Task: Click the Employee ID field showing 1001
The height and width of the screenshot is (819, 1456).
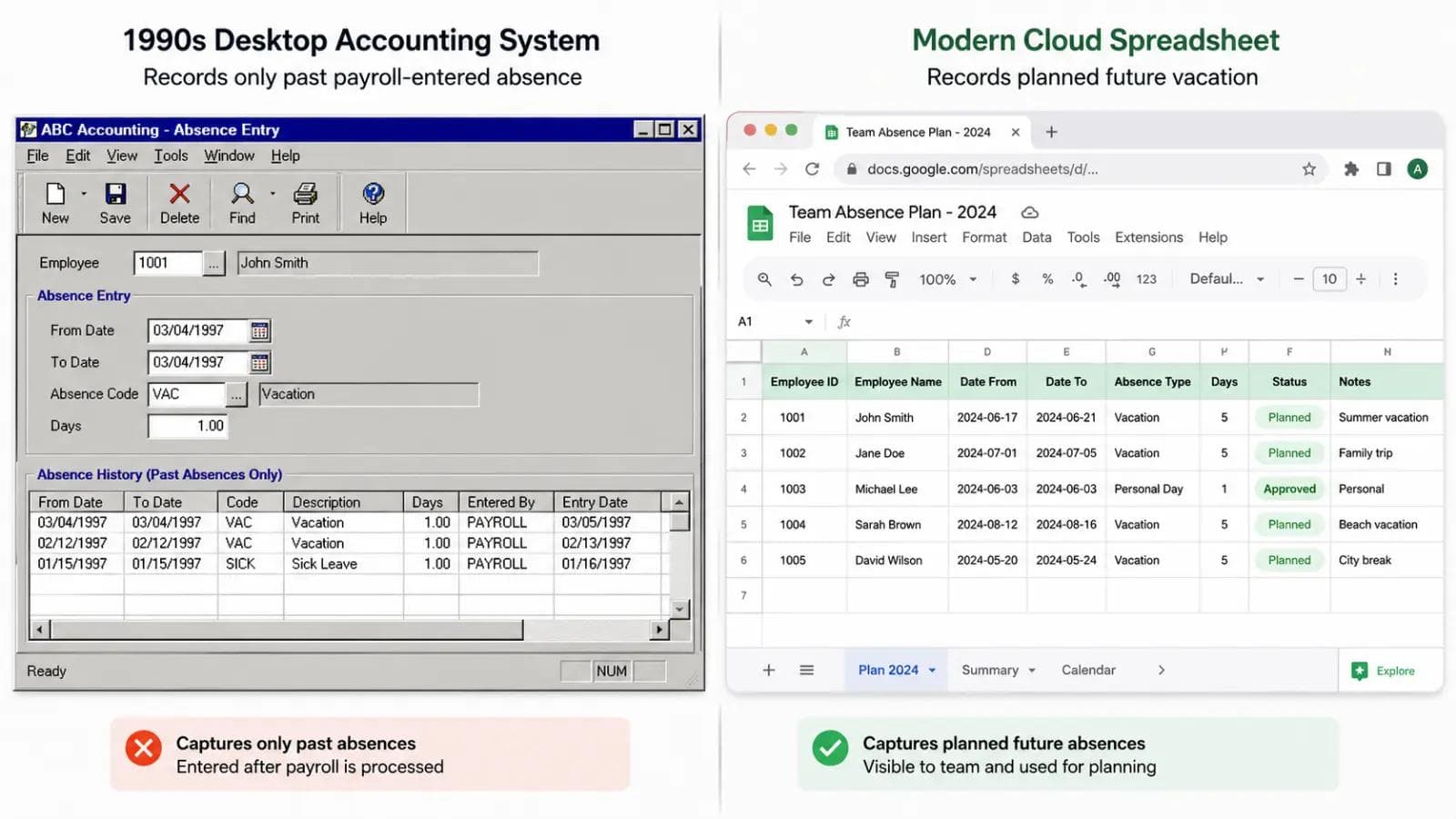Action: click(167, 263)
